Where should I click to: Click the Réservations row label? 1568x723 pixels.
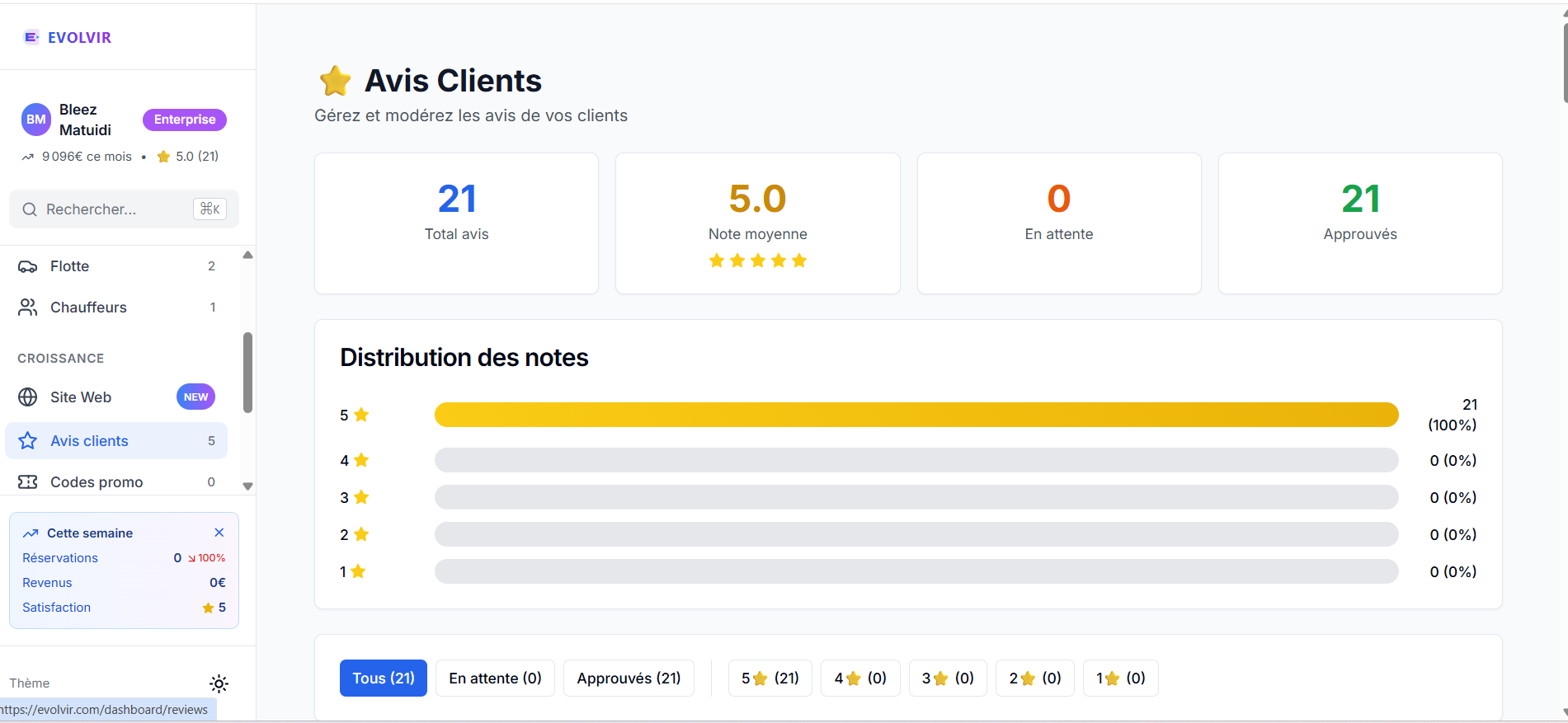[60, 558]
